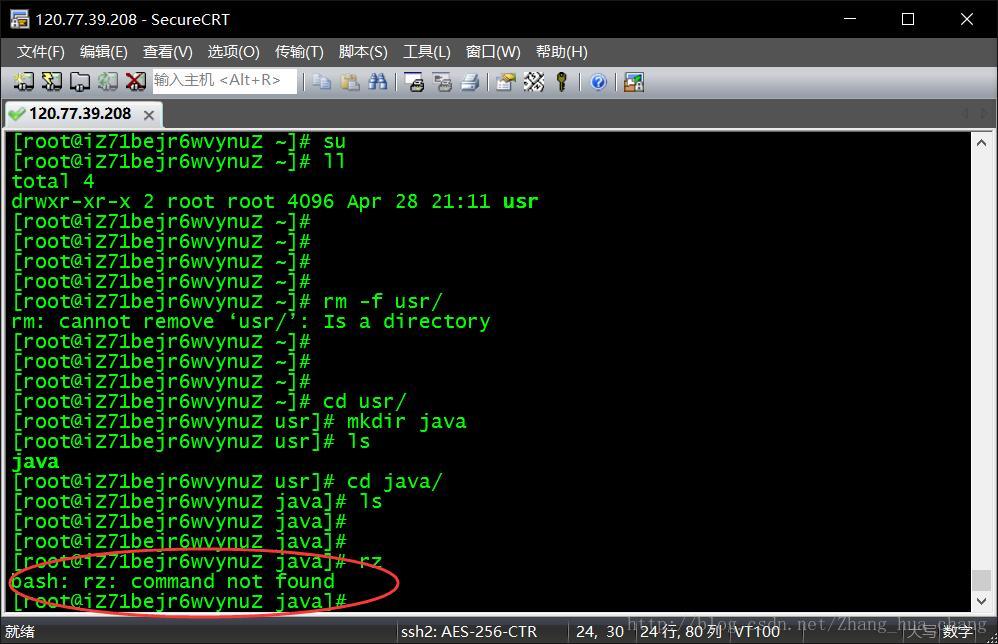Open the 帮助(H) menu
998x644 pixels.
pos(561,52)
